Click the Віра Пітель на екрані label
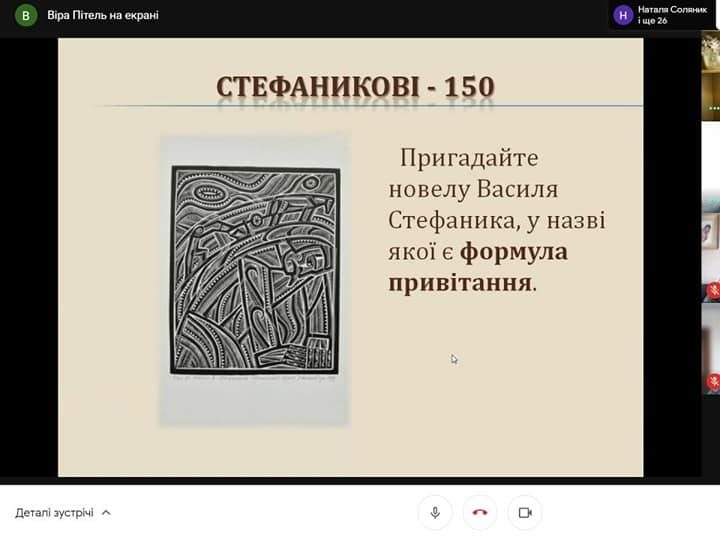The height and width of the screenshot is (540, 720). pyautogui.click(x=103, y=15)
